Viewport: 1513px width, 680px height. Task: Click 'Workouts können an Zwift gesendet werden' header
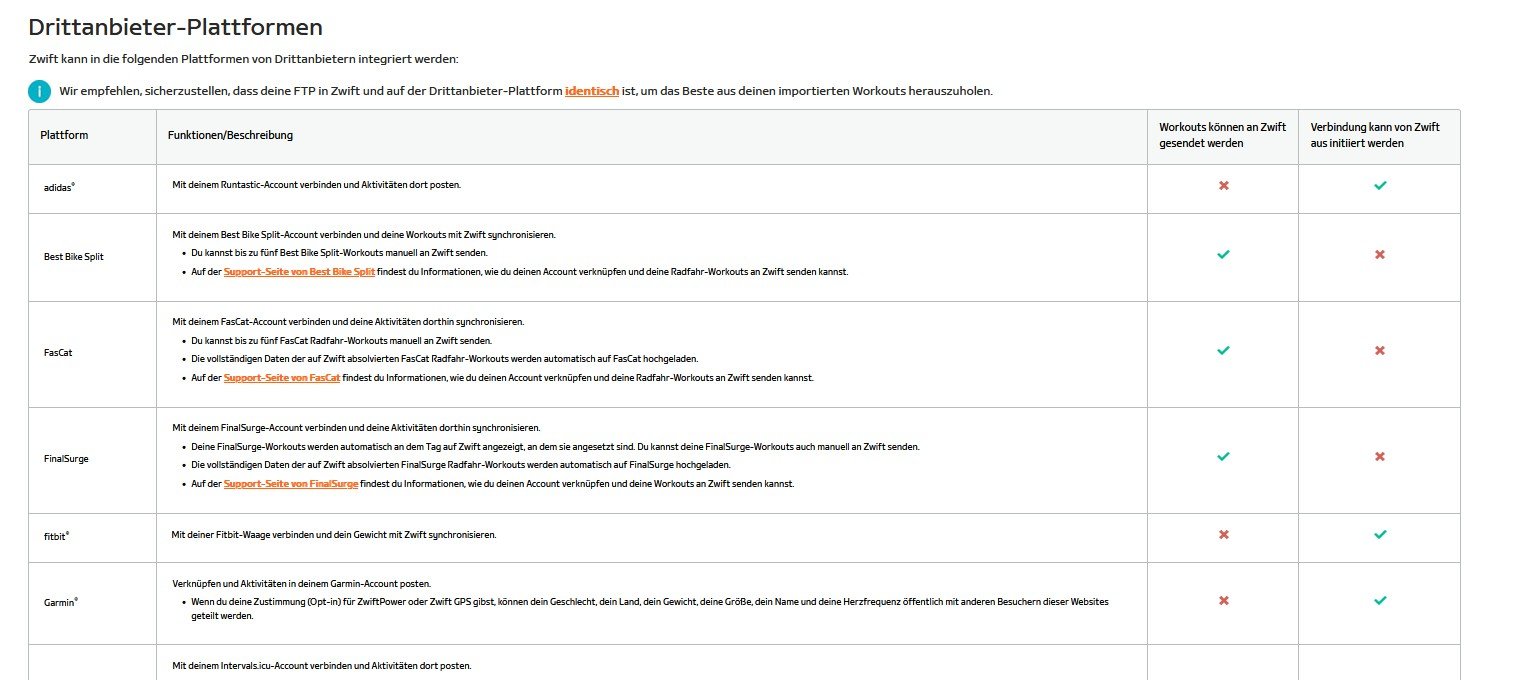click(1222, 136)
